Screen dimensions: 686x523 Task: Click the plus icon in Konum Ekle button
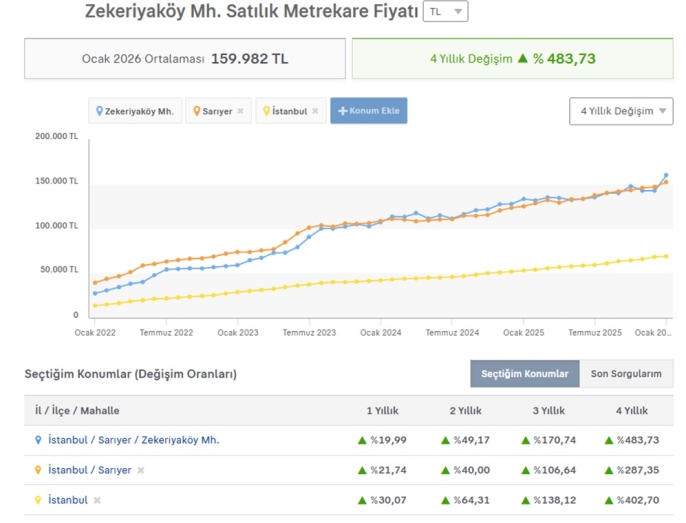[343, 111]
